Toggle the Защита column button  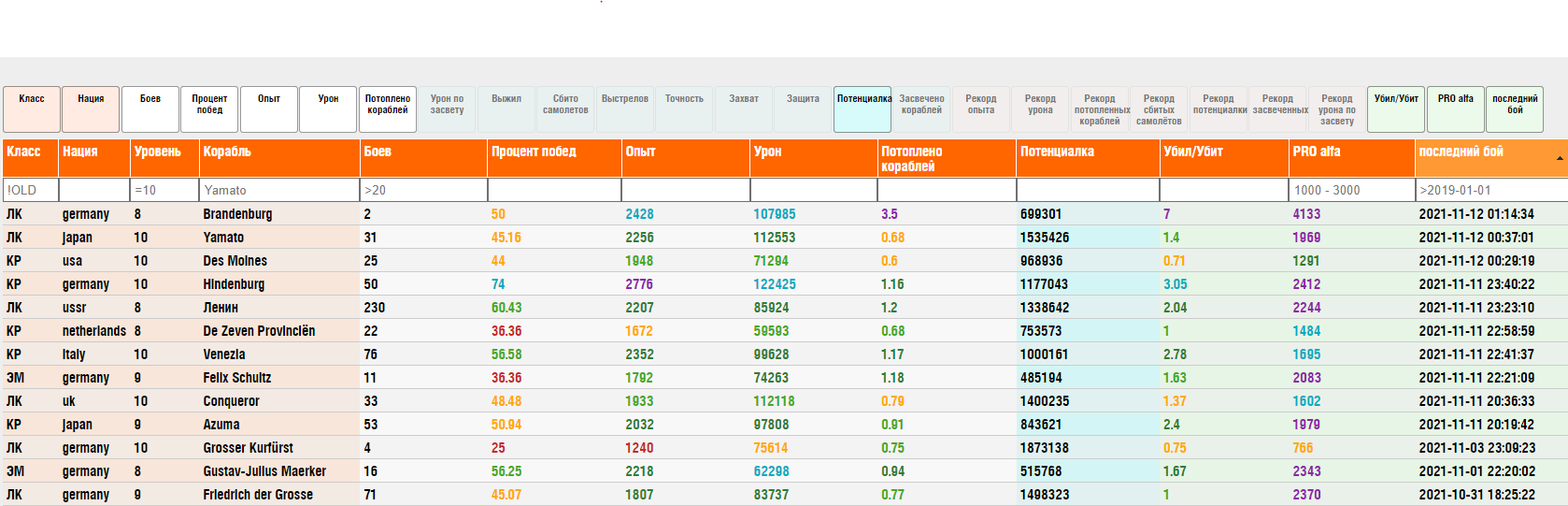803,109
